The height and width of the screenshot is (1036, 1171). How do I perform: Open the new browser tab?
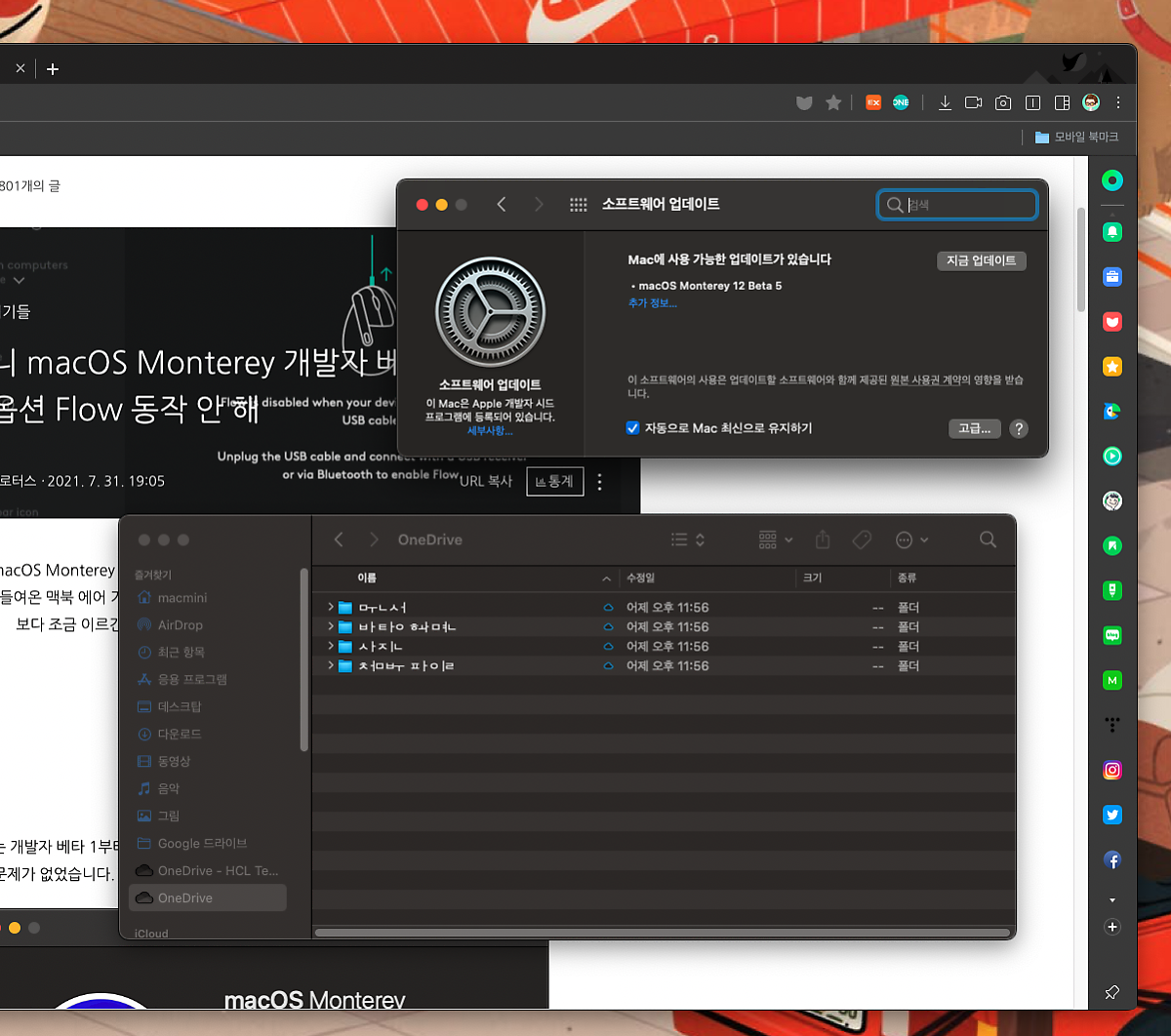click(53, 69)
